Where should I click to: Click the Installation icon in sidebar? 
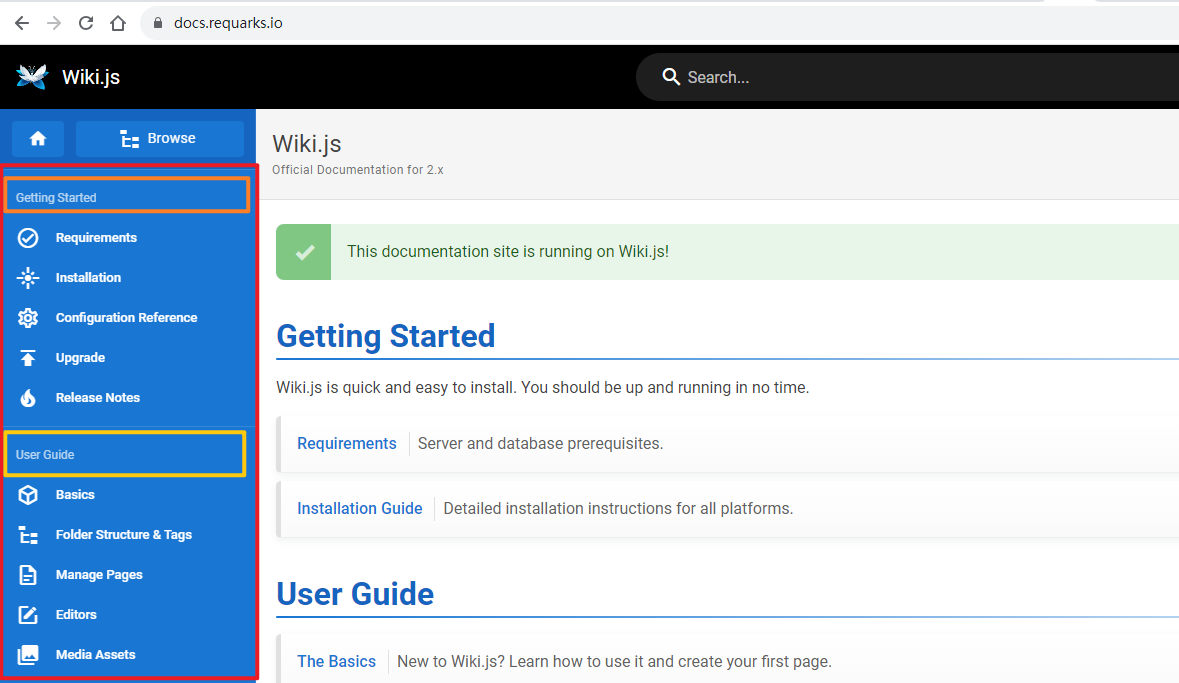[28, 278]
